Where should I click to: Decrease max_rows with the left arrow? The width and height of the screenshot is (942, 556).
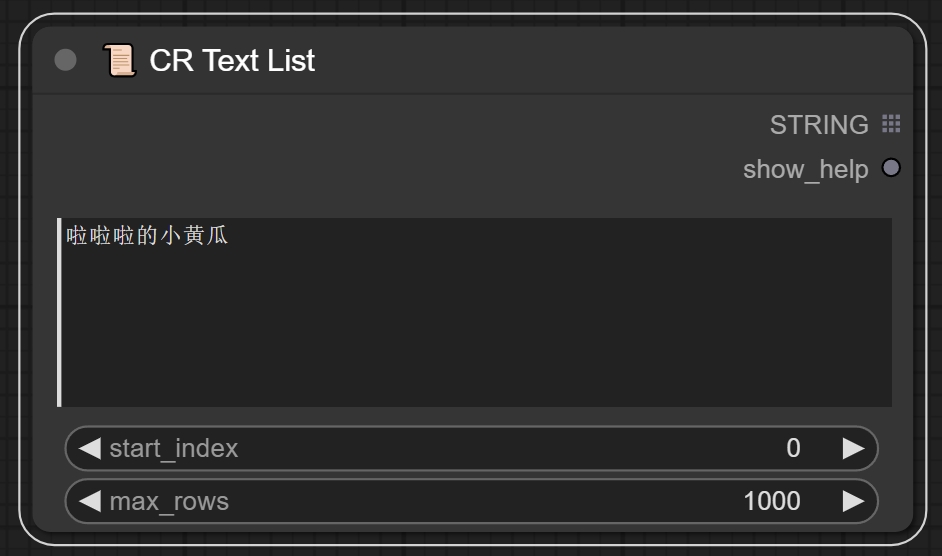90,501
